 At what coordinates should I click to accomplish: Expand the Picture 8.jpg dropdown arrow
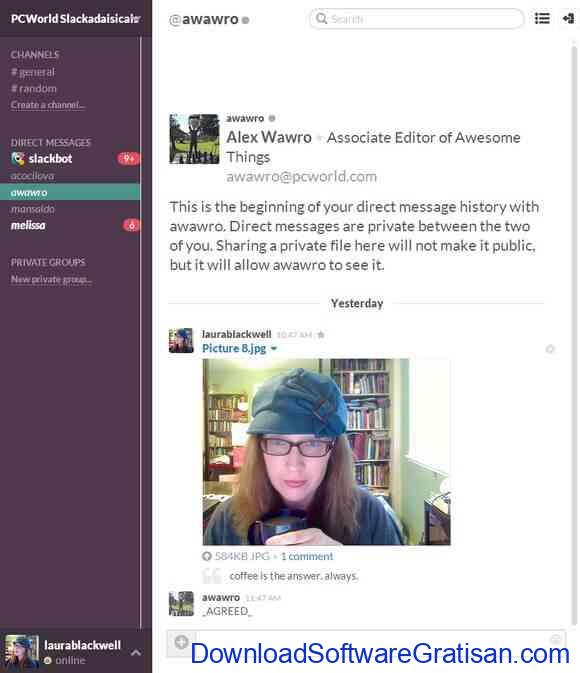click(273, 349)
